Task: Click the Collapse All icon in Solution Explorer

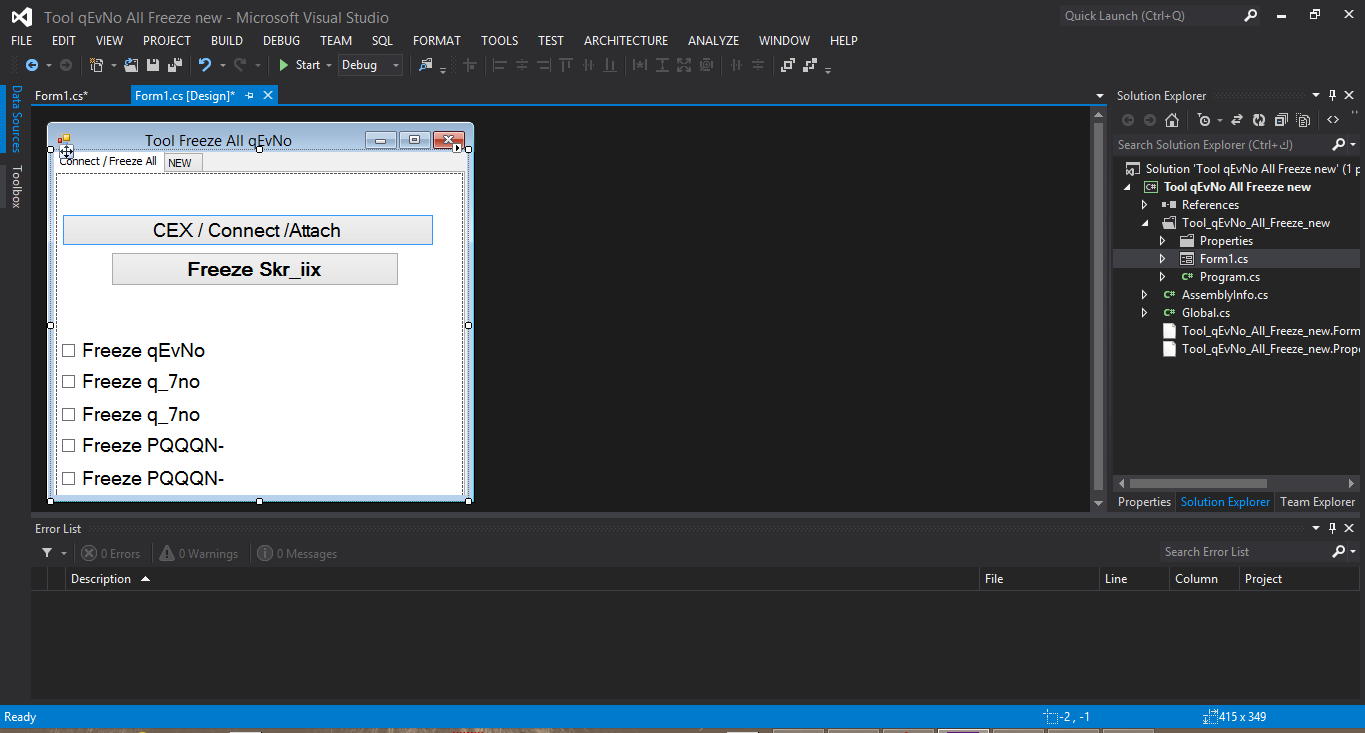Action: [1281, 120]
